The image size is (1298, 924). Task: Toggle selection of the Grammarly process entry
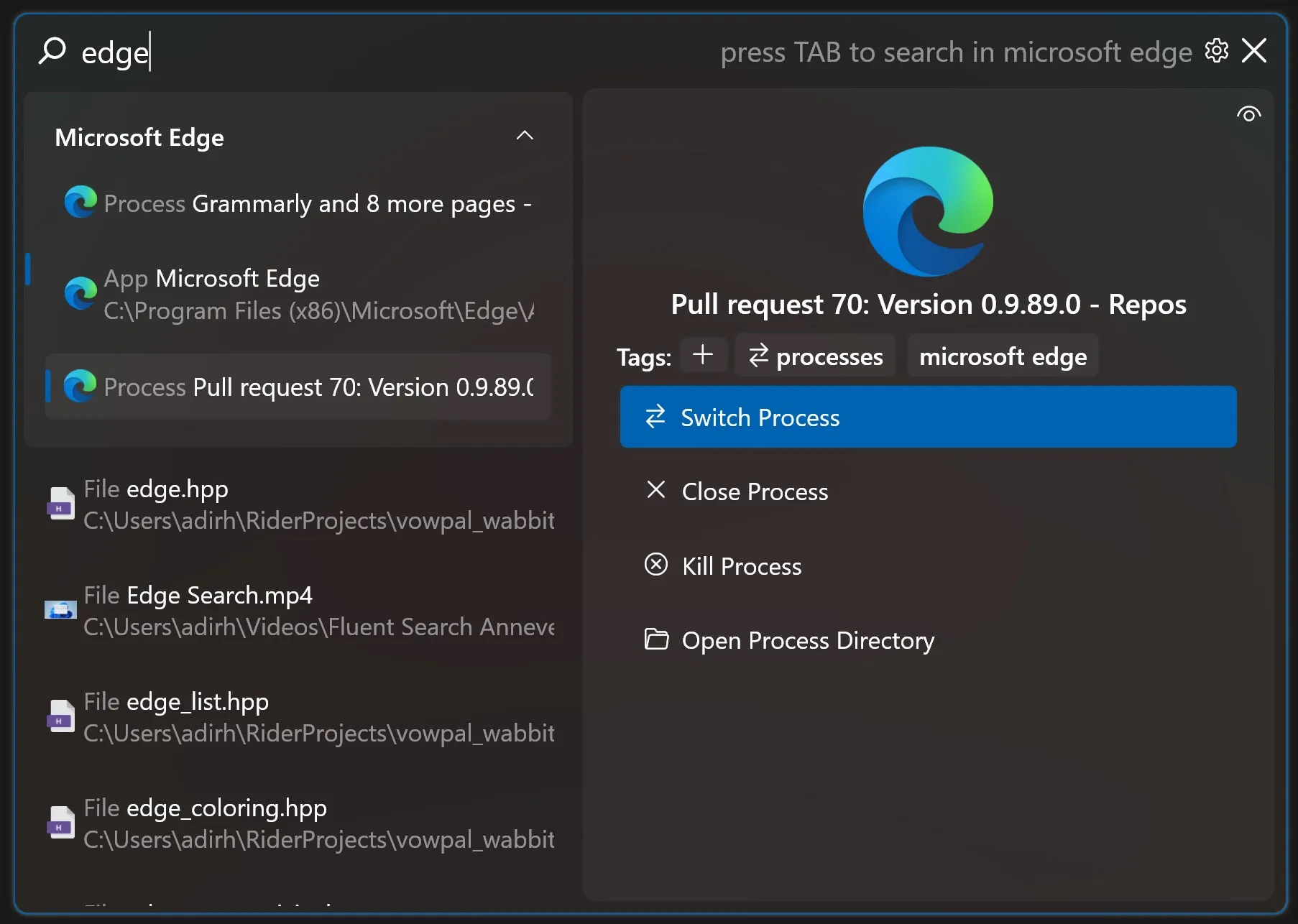click(x=298, y=203)
